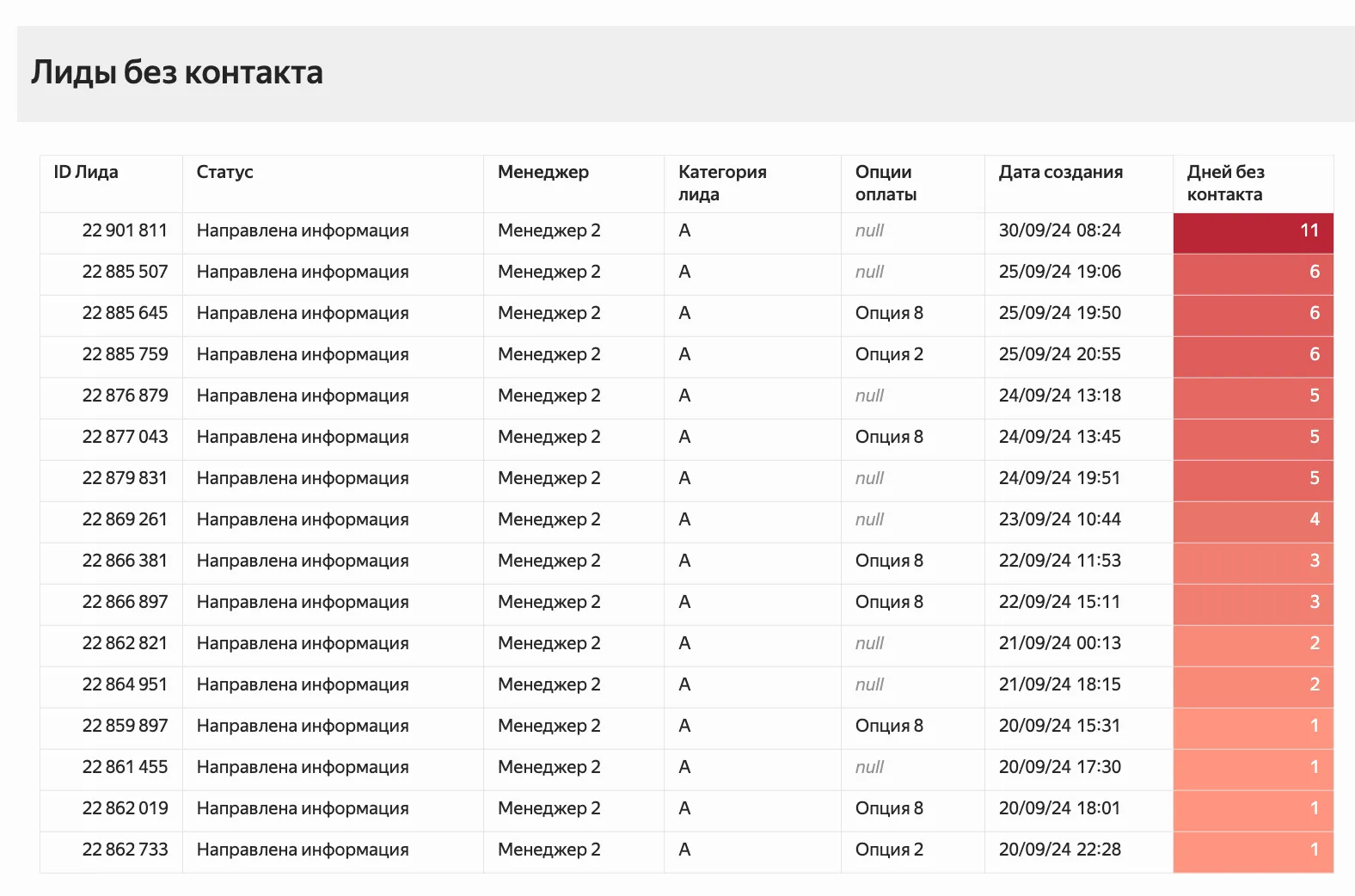Image resolution: width=1355 pixels, height=896 pixels.
Task: Click the Опции оплаты column header
Action: click(885, 182)
